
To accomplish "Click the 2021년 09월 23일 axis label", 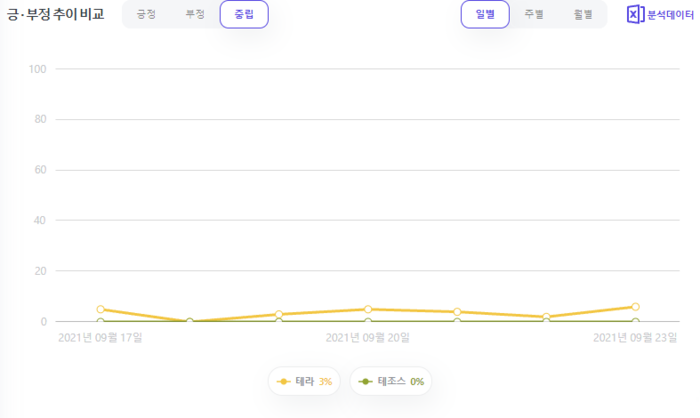I will (x=635, y=338).
